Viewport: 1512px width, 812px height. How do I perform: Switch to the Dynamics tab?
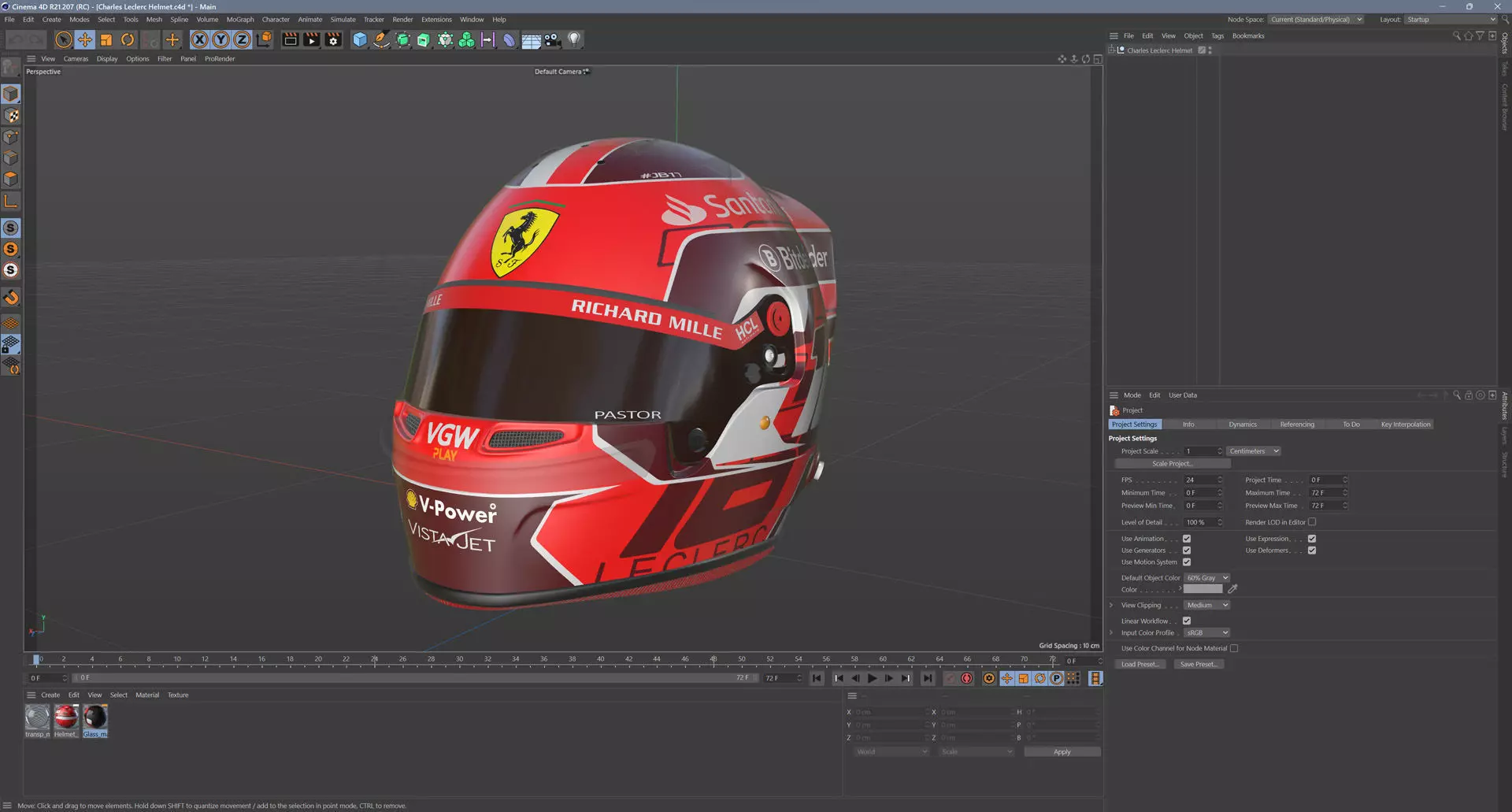1243,425
